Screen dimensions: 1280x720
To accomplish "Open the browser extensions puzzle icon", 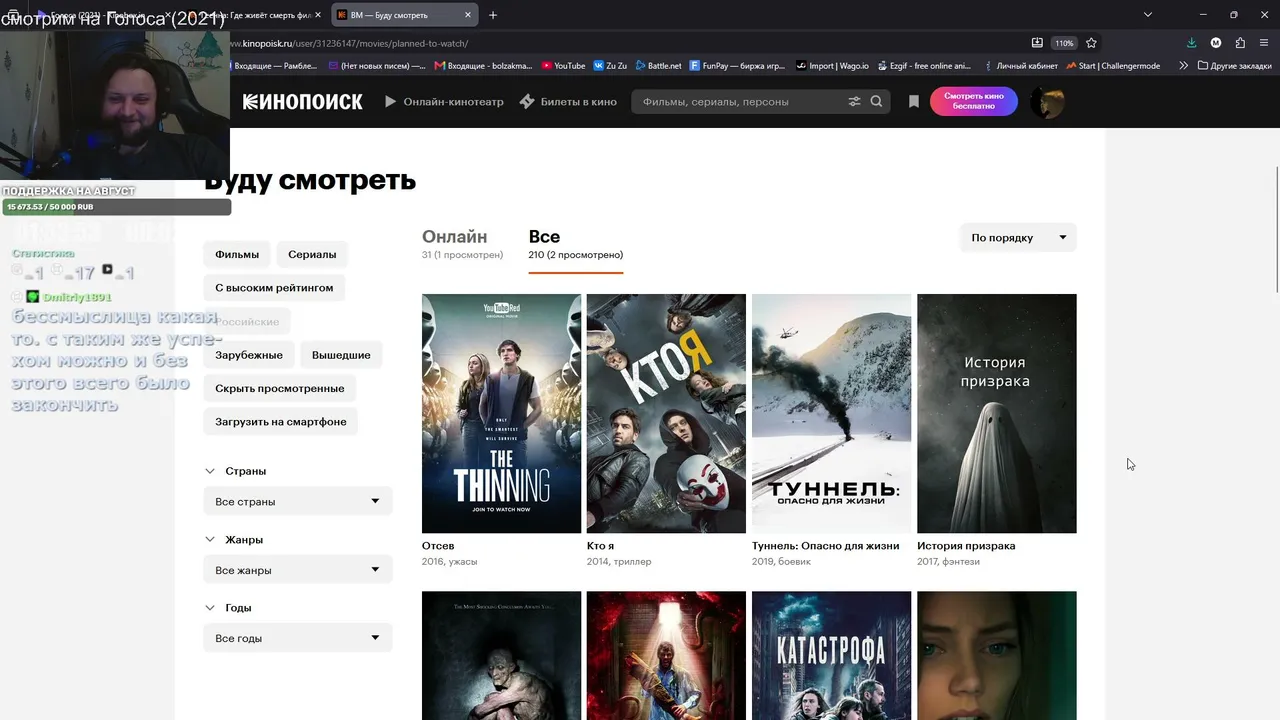I will (x=1241, y=43).
